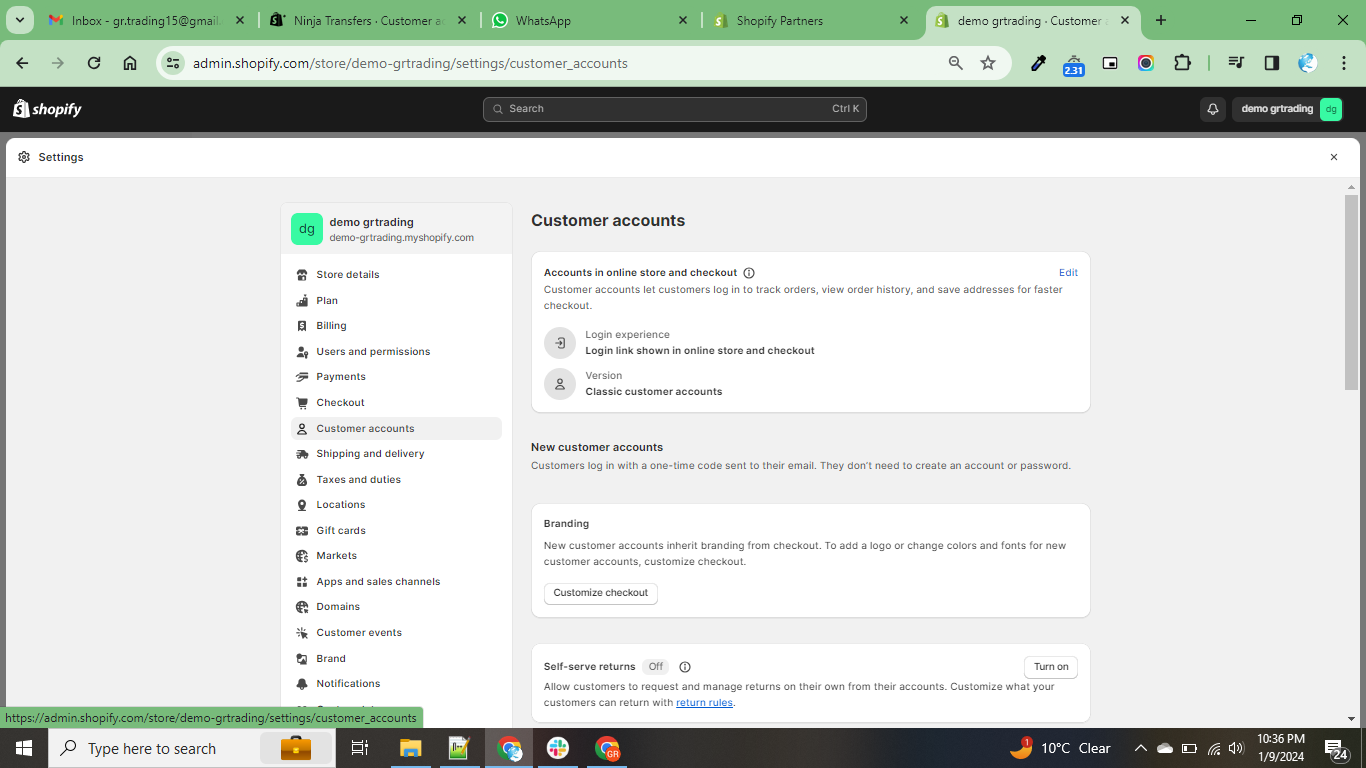Open the browser Extensions puzzle icon
Screen dimensions: 1366x768
pyautogui.click(x=1182, y=63)
